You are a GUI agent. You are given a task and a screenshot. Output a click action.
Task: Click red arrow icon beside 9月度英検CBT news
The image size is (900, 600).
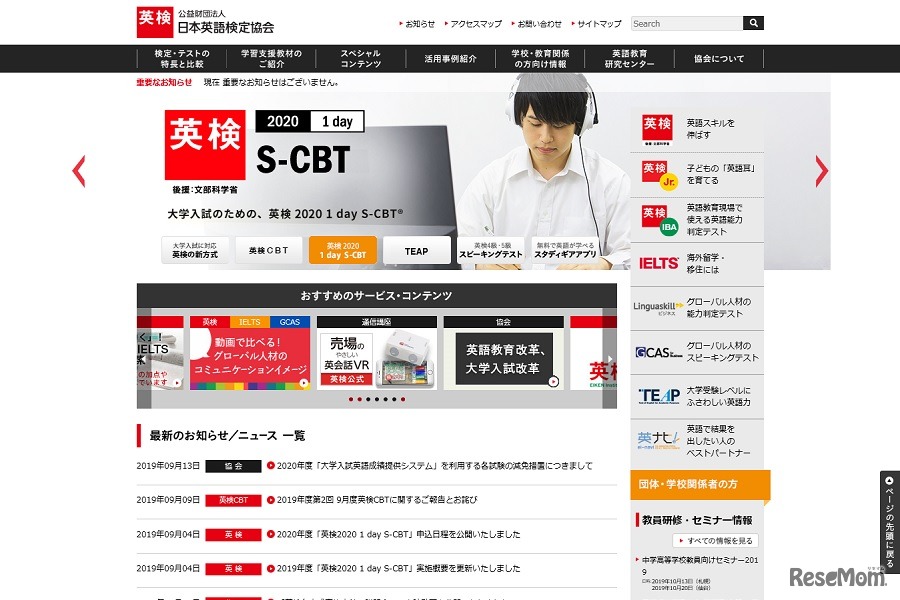tap(271, 500)
